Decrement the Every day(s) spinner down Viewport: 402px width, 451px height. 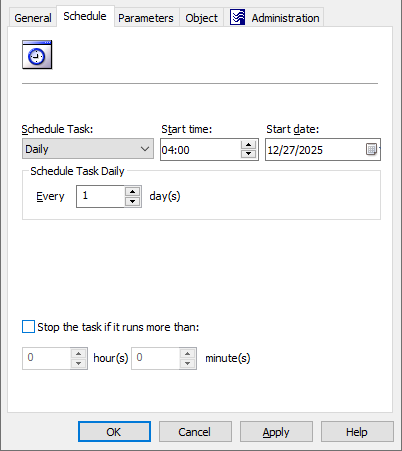(133, 201)
